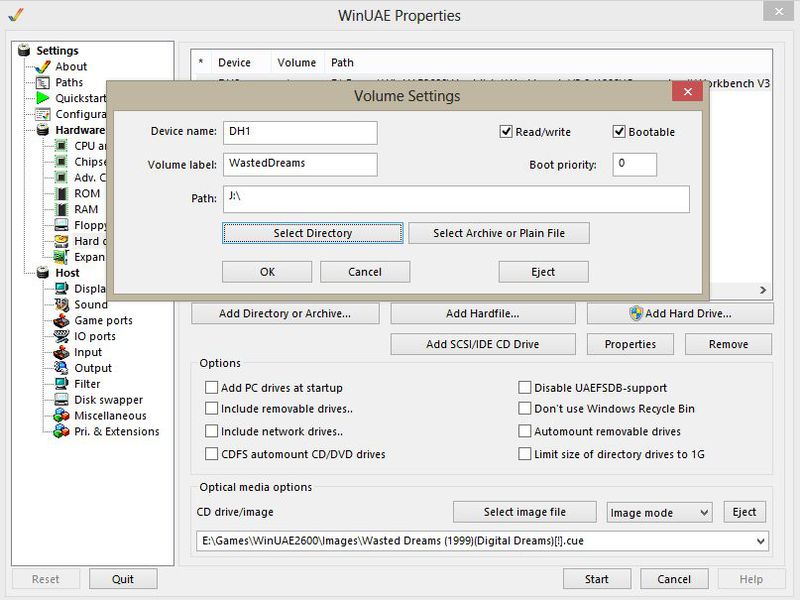Cancel the Volume Settings dialog
This screenshot has width=800, height=600.
365,272
